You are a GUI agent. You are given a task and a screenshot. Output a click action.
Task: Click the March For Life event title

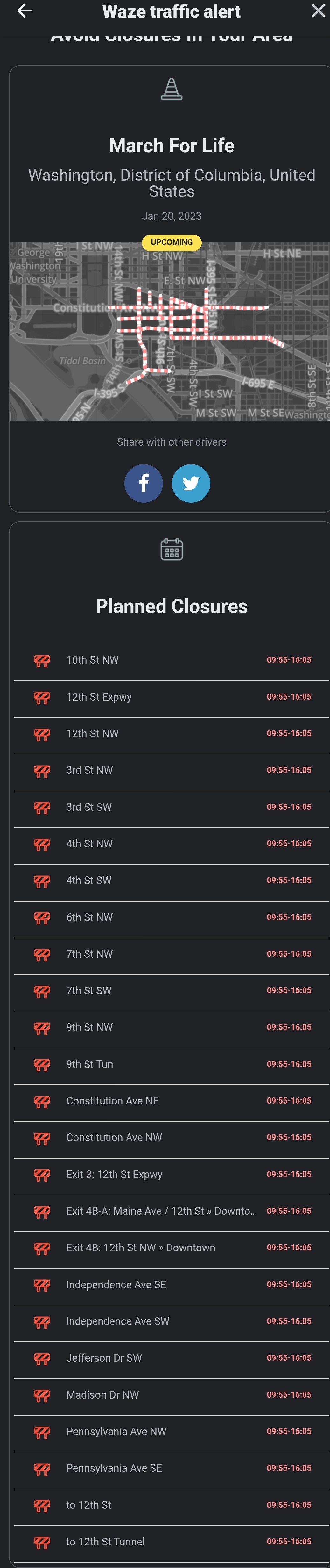pyautogui.click(x=172, y=146)
